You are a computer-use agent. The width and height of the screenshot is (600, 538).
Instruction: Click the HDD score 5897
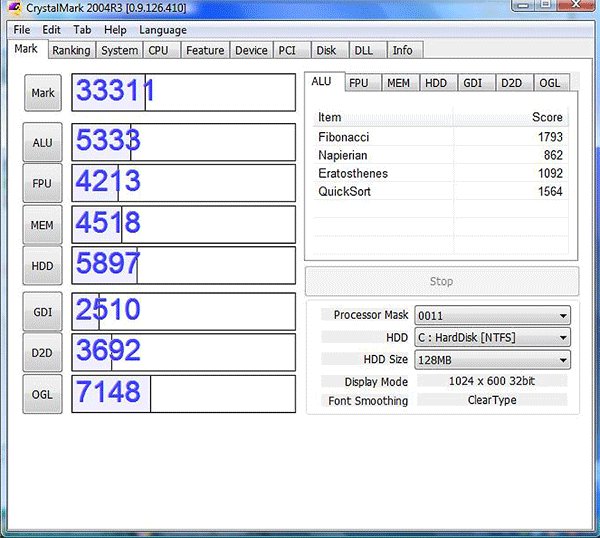pyautogui.click(x=108, y=263)
